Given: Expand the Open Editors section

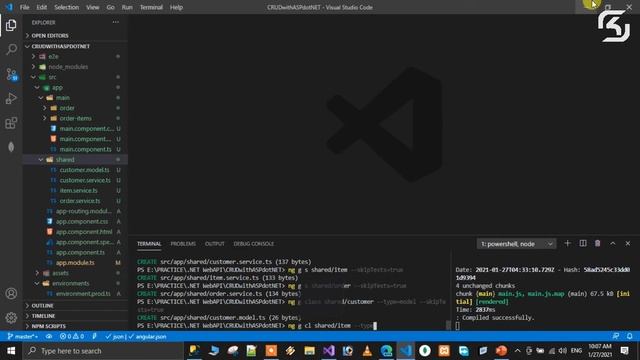Looking at the screenshot, I should click(x=76, y=36).
